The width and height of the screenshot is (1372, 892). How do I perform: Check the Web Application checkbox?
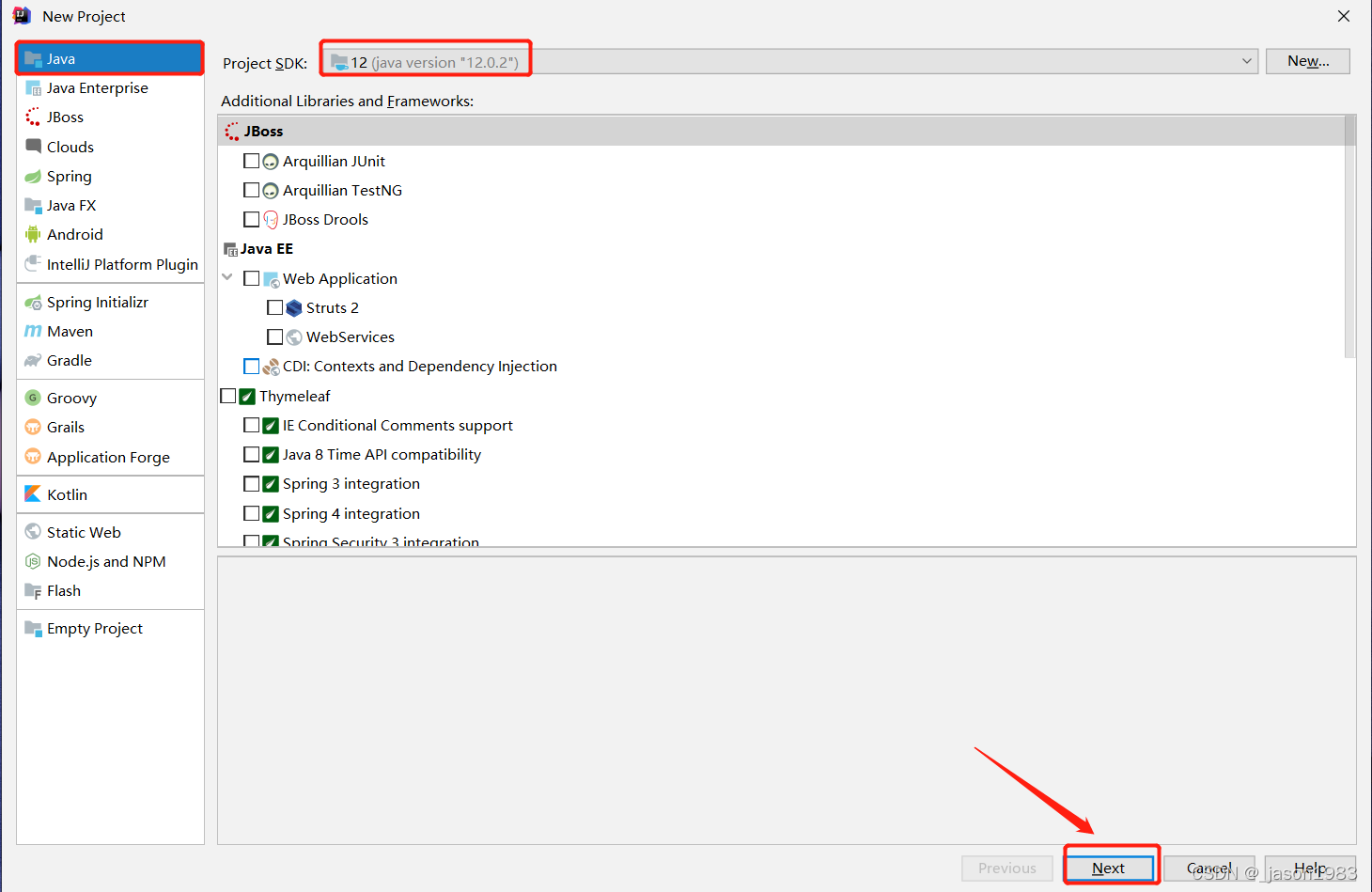point(251,278)
